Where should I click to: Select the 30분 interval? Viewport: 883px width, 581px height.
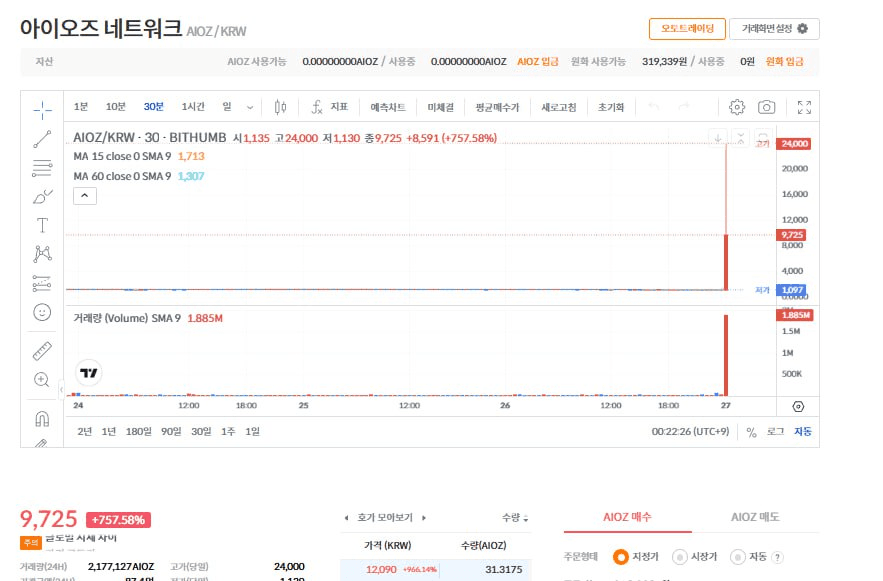(x=153, y=107)
